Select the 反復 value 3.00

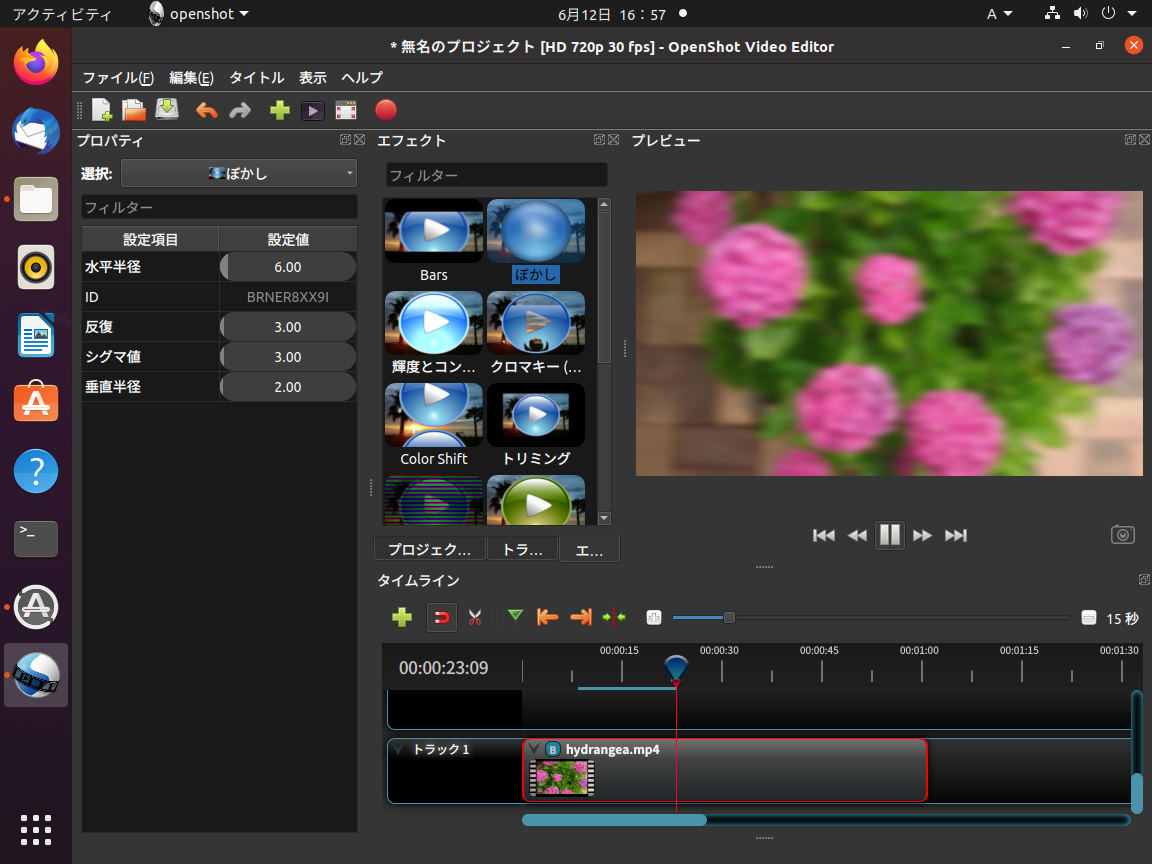point(288,327)
